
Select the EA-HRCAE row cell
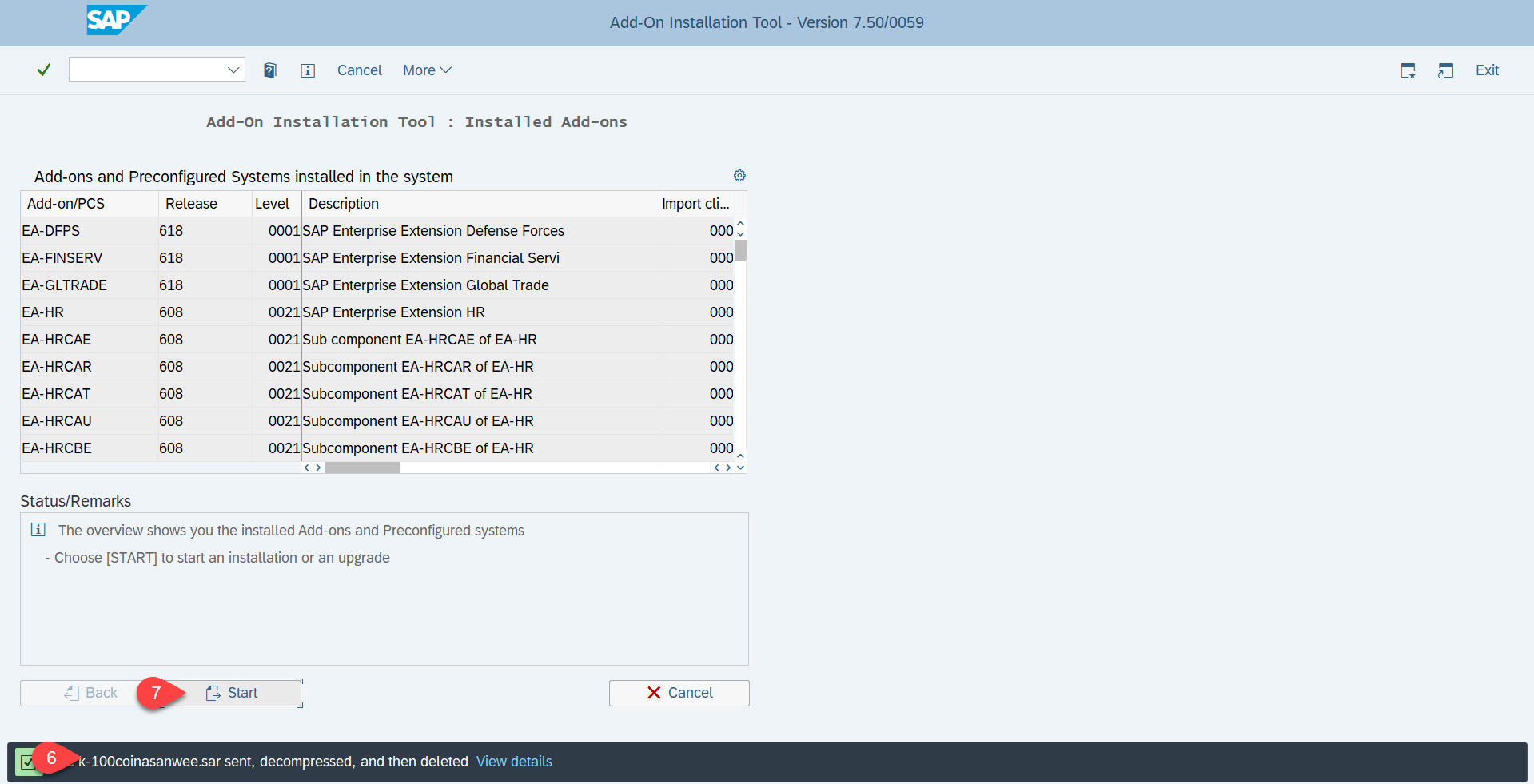[90, 340]
